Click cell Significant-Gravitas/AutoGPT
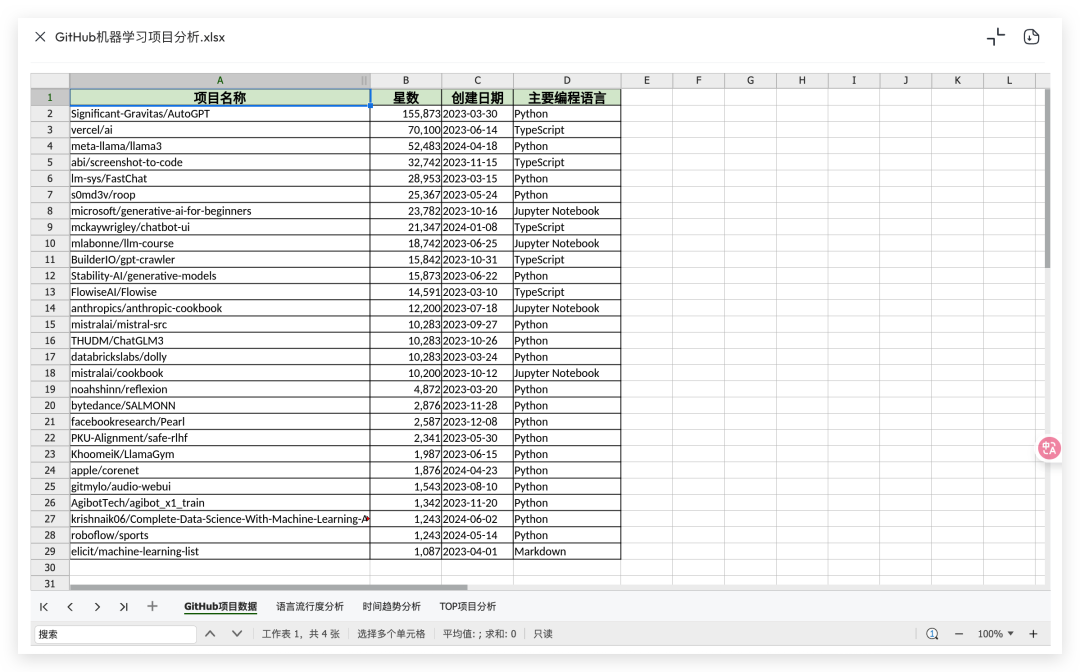 tap(220, 114)
